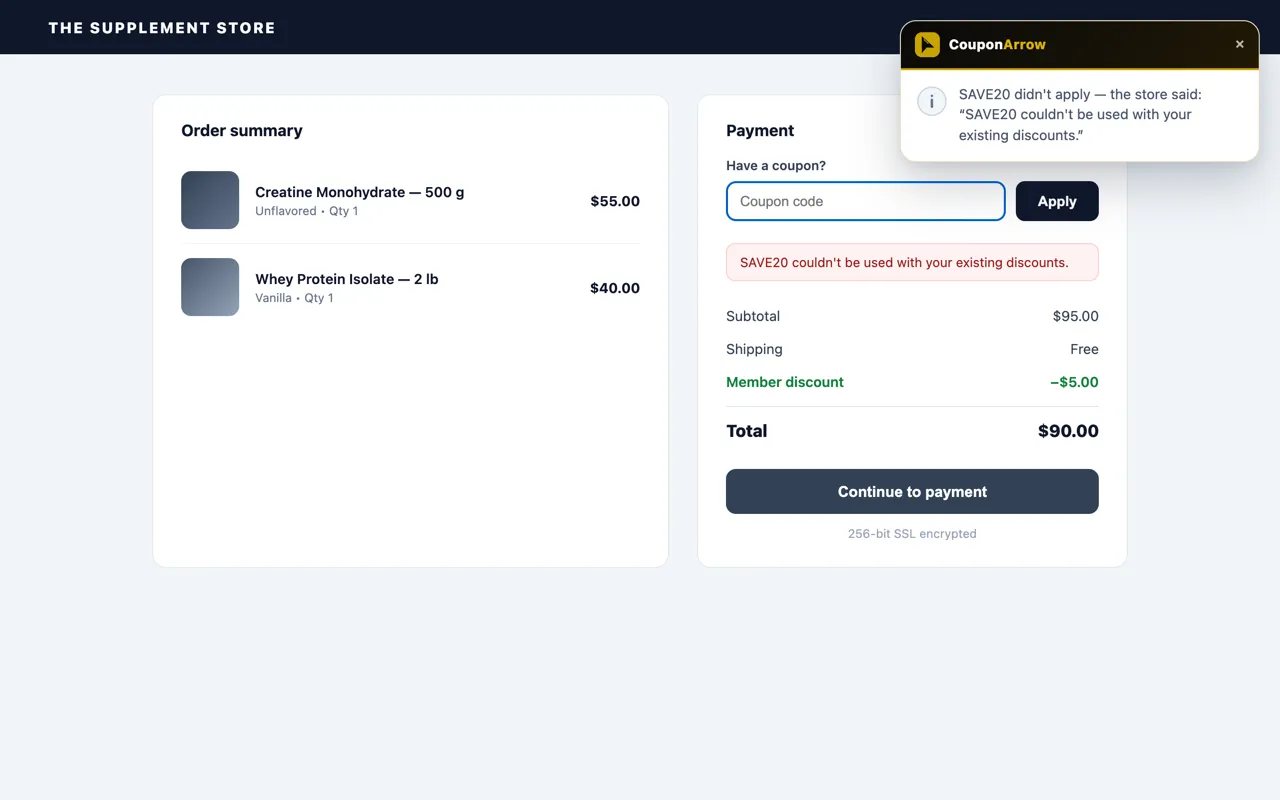1280x800 pixels.
Task: Click Continue to payment button
Action: (912, 491)
